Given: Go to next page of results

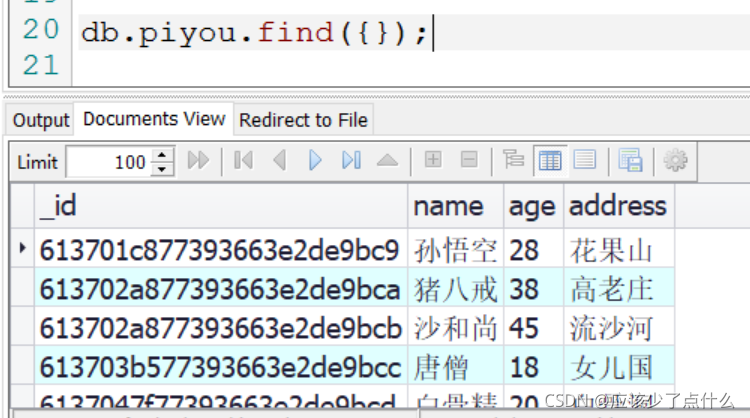Looking at the screenshot, I should (315, 161).
